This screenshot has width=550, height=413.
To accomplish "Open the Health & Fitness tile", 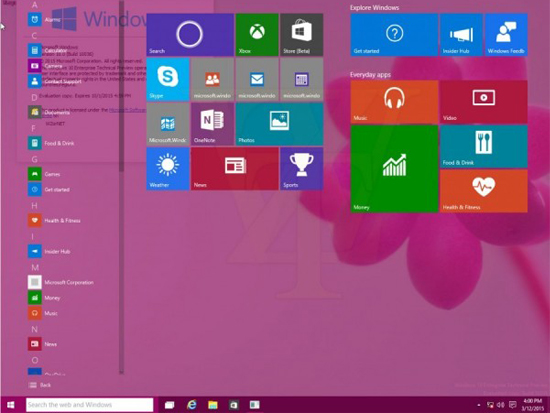I will point(483,191).
